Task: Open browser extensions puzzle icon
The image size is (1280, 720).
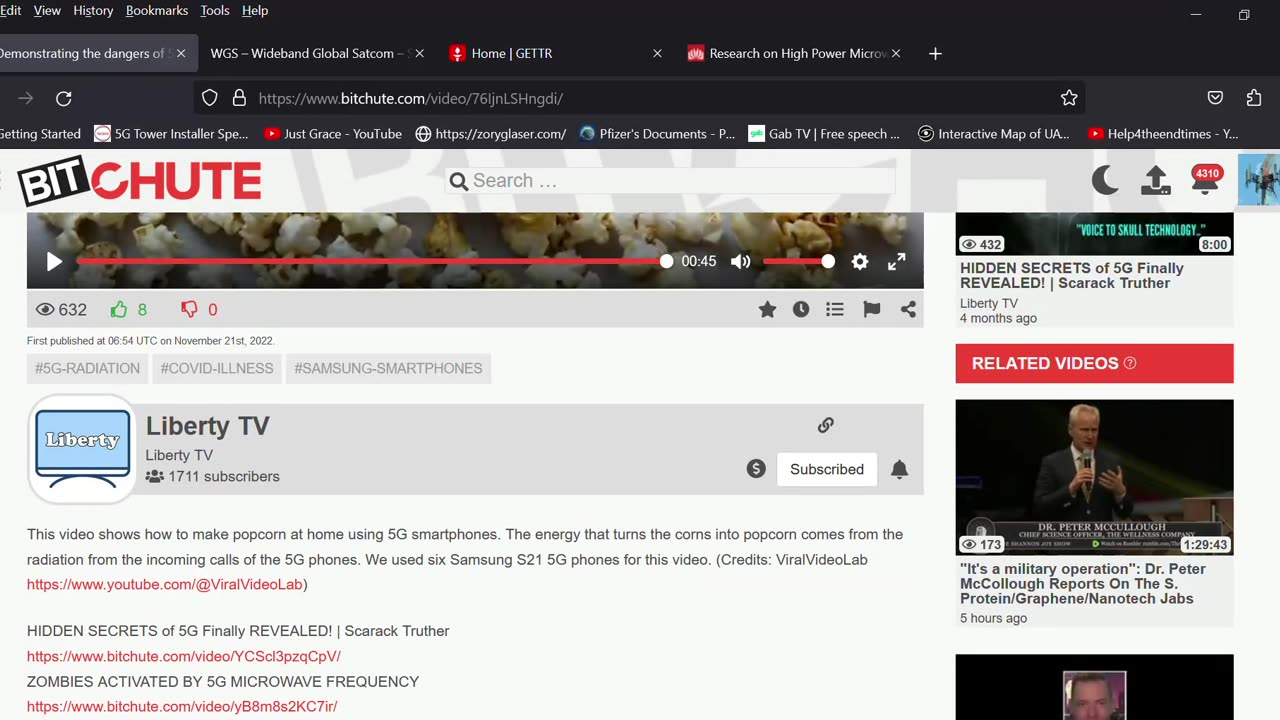Action: click(x=1254, y=98)
